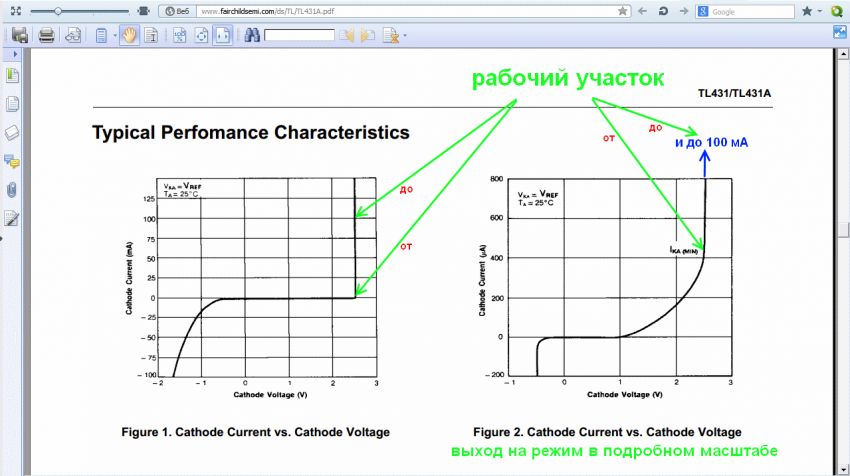
Task: Save a copy of the PDF
Action: [20, 35]
